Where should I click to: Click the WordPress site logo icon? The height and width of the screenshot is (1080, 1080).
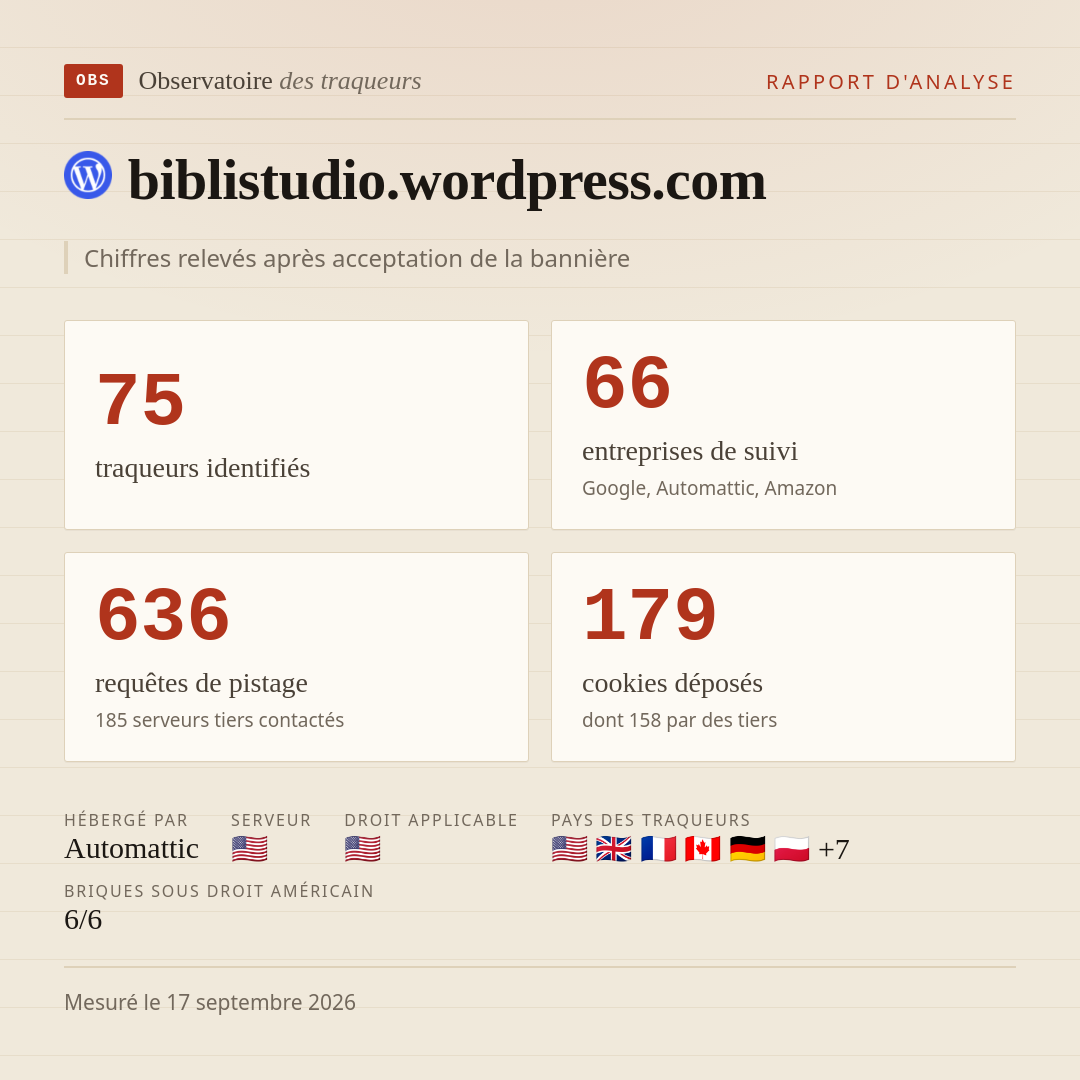click(88, 175)
